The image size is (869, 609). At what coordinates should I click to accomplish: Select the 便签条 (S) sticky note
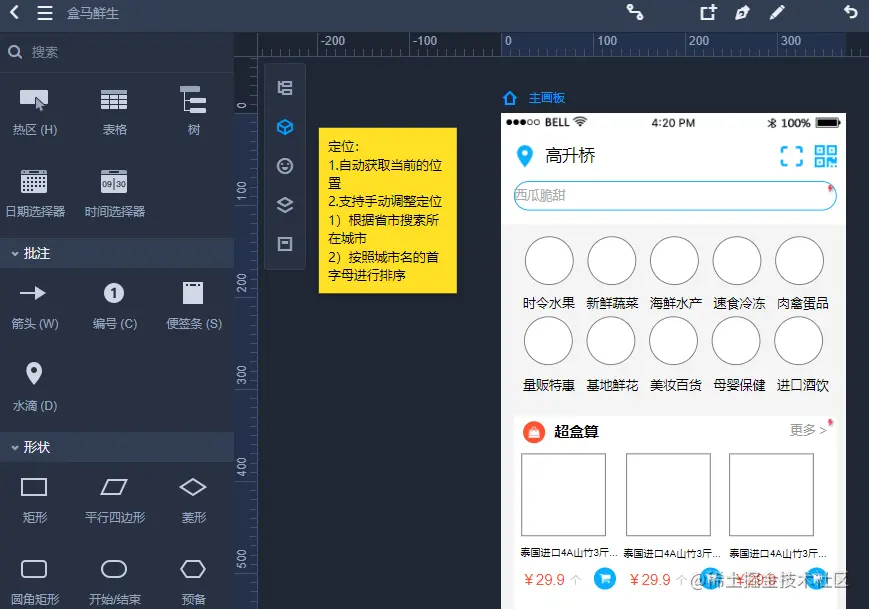[x=193, y=305]
